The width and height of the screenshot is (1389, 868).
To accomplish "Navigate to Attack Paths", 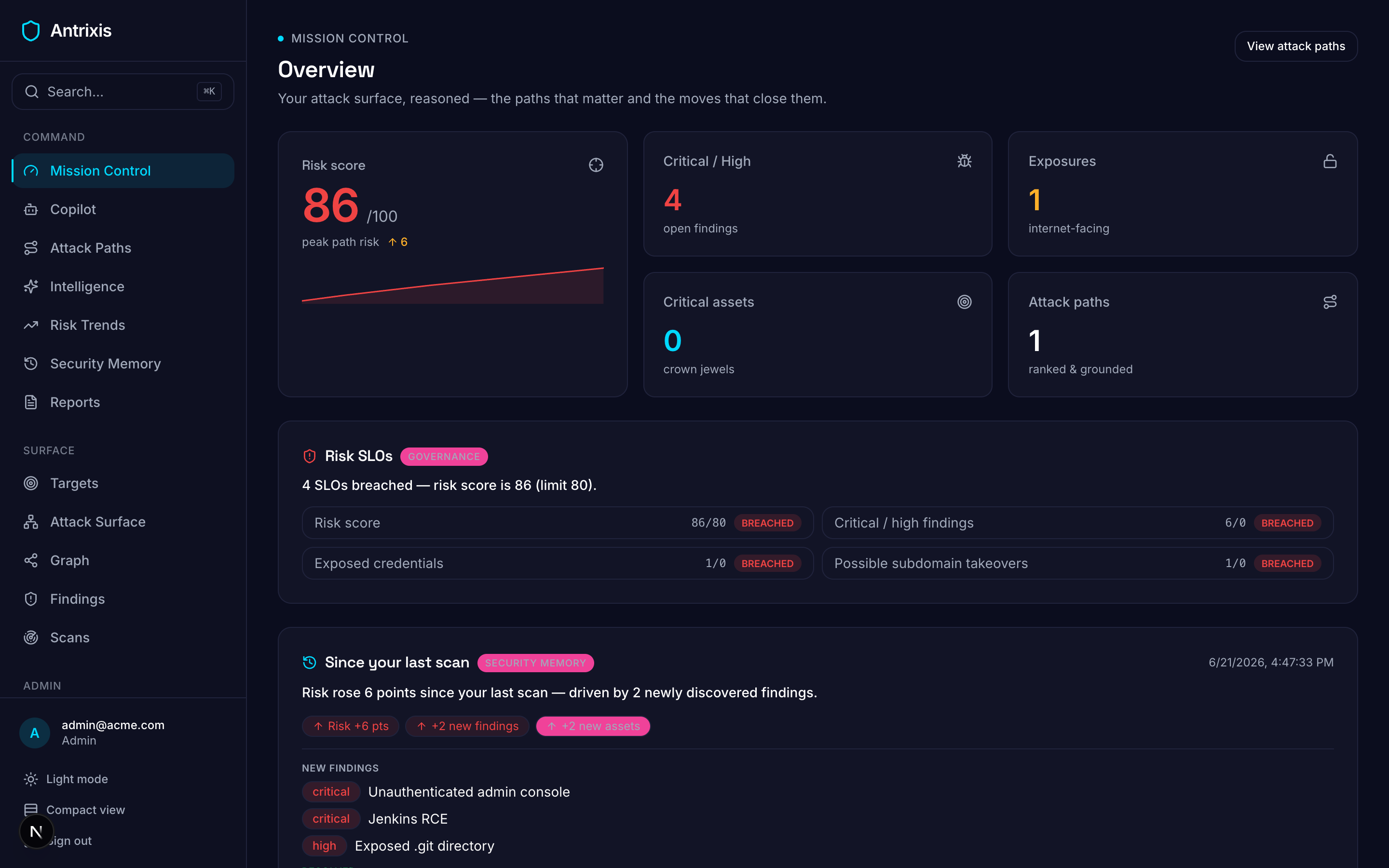I will pyautogui.click(x=123, y=248).
